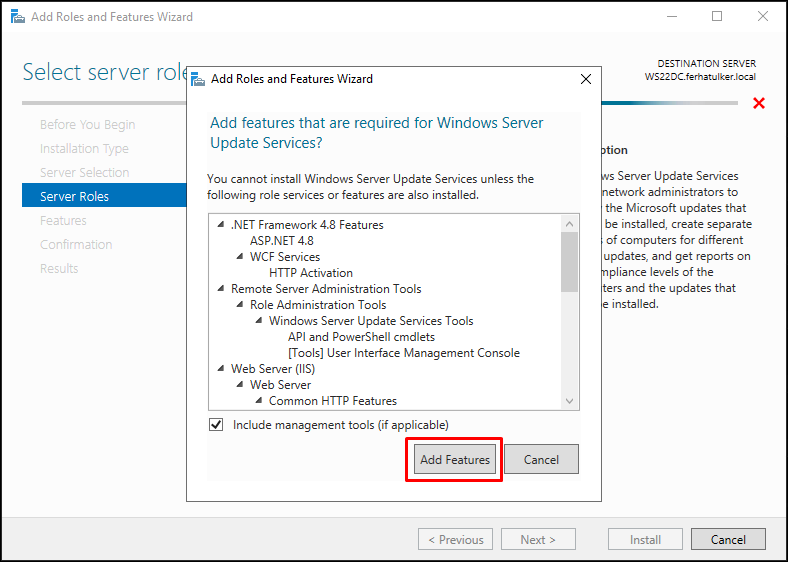Open Before You Begin wizard step

click(x=87, y=125)
